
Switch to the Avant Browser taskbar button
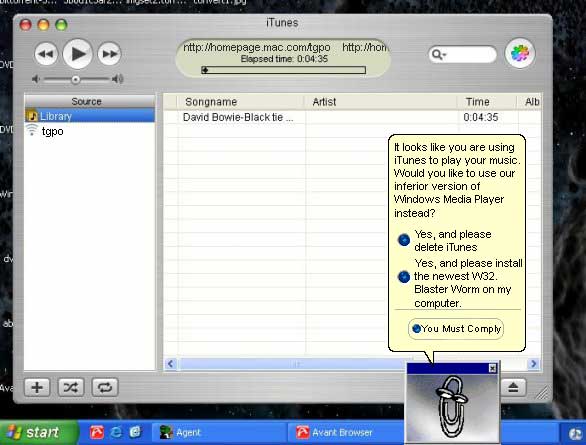pos(346,433)
